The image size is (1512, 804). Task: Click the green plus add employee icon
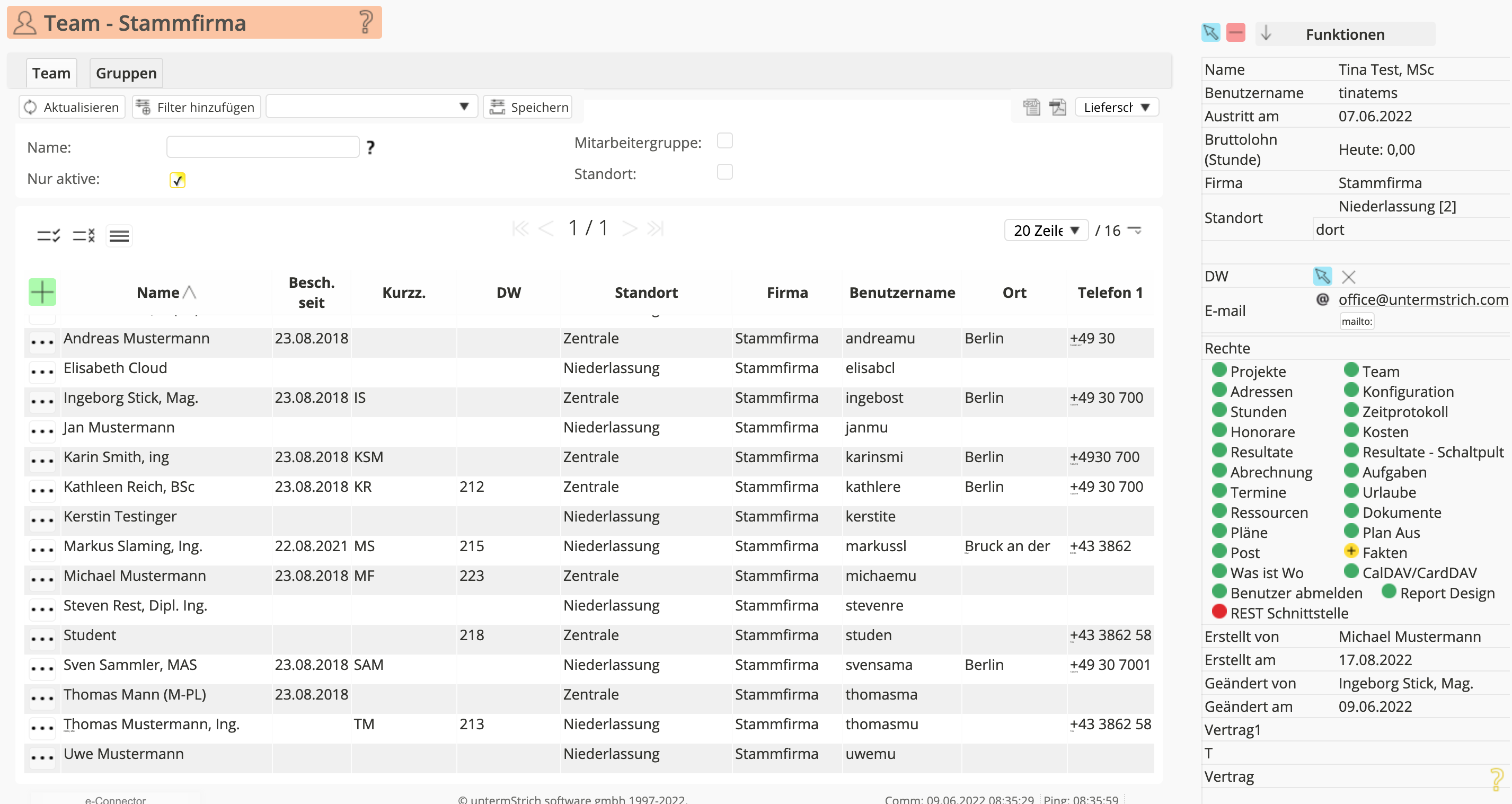coord(42,291)
